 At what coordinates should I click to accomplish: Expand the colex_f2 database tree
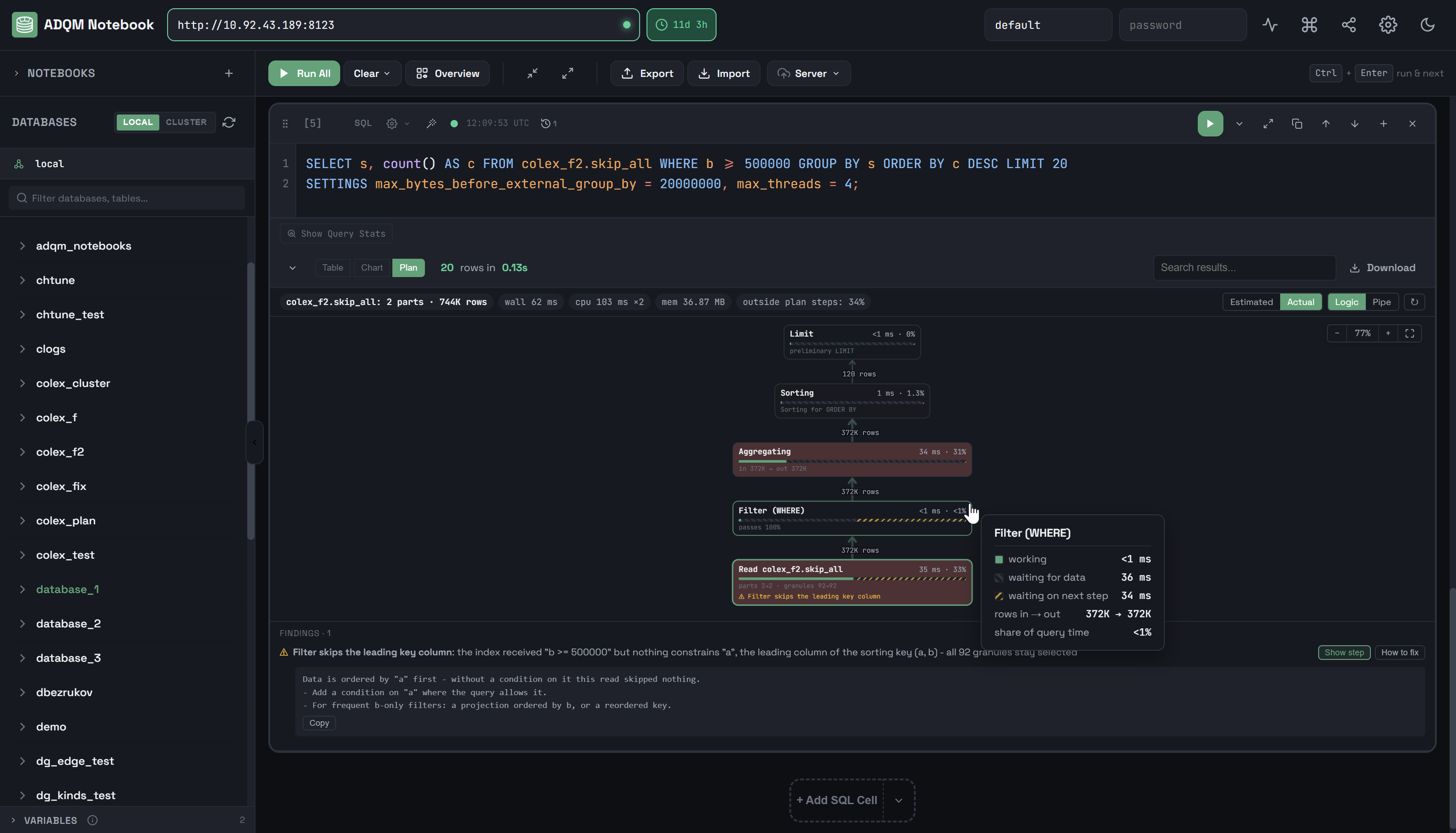tap(23, 452)
